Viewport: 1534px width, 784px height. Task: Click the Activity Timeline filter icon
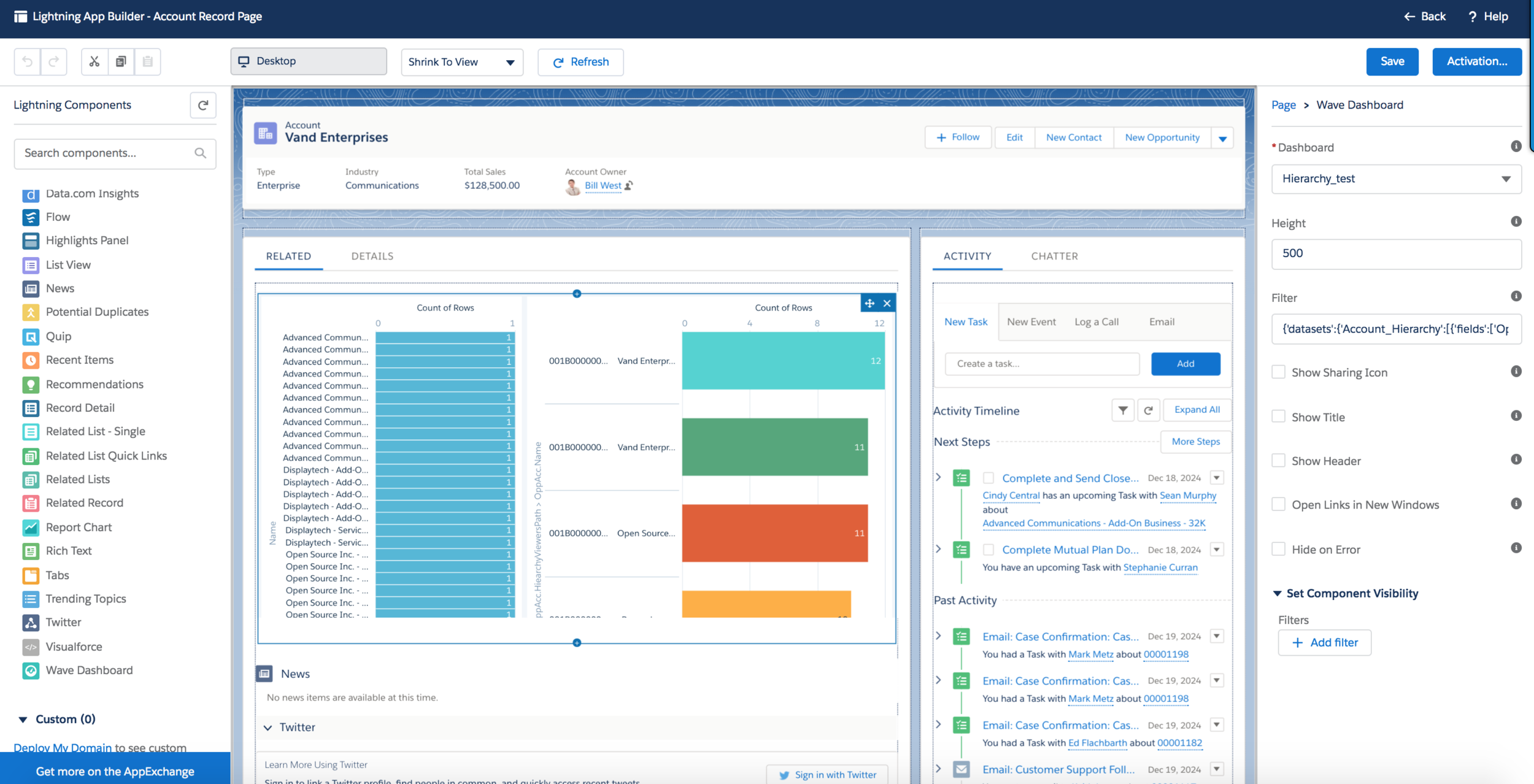(1123, 410)
